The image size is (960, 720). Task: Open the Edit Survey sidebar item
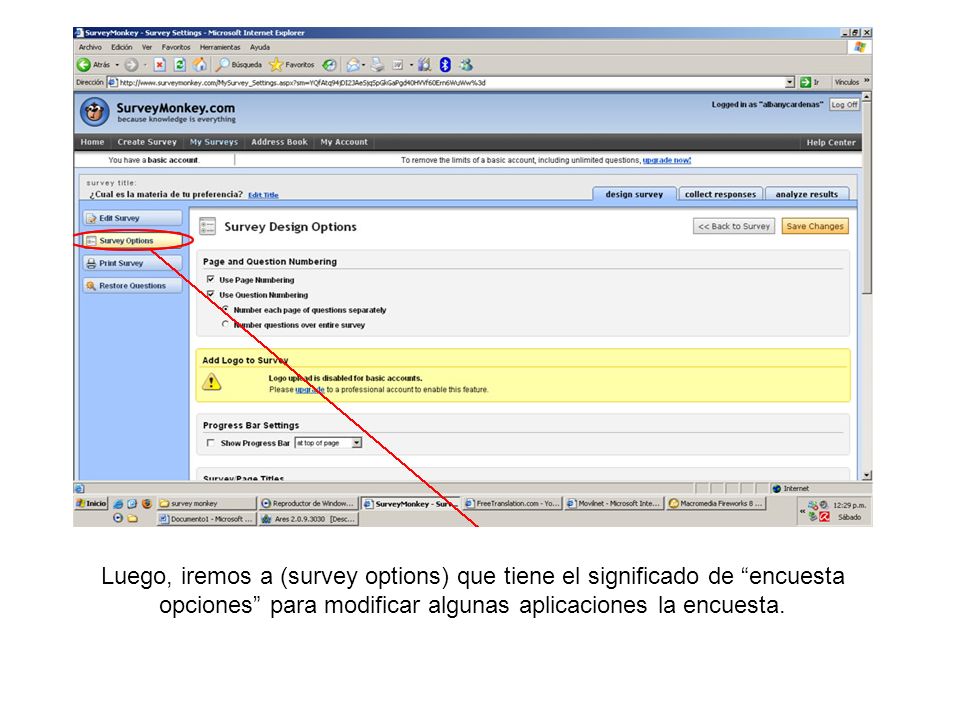click(x=133, y=218)
